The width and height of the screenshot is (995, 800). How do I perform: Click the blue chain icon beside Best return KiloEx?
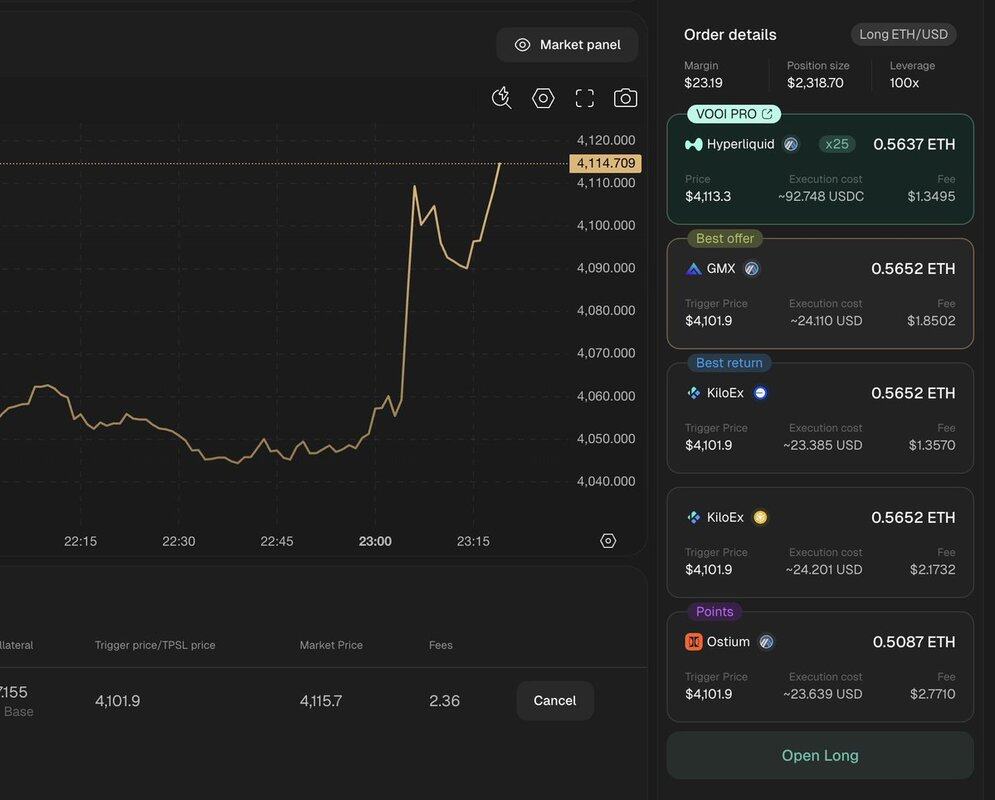click(x=760, y=393)
